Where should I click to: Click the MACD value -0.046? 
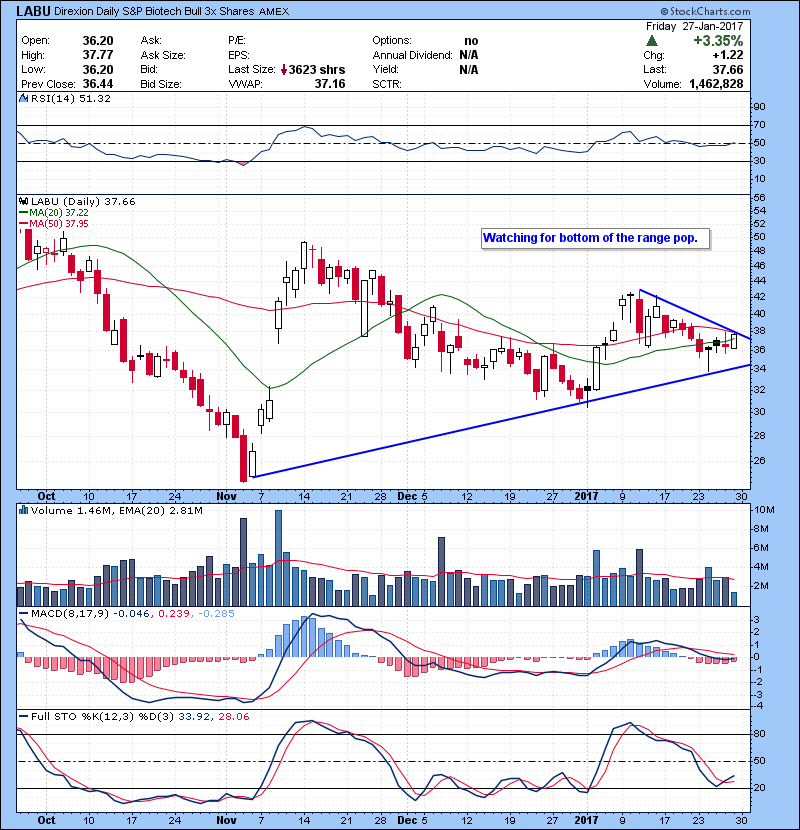point(132,614)
